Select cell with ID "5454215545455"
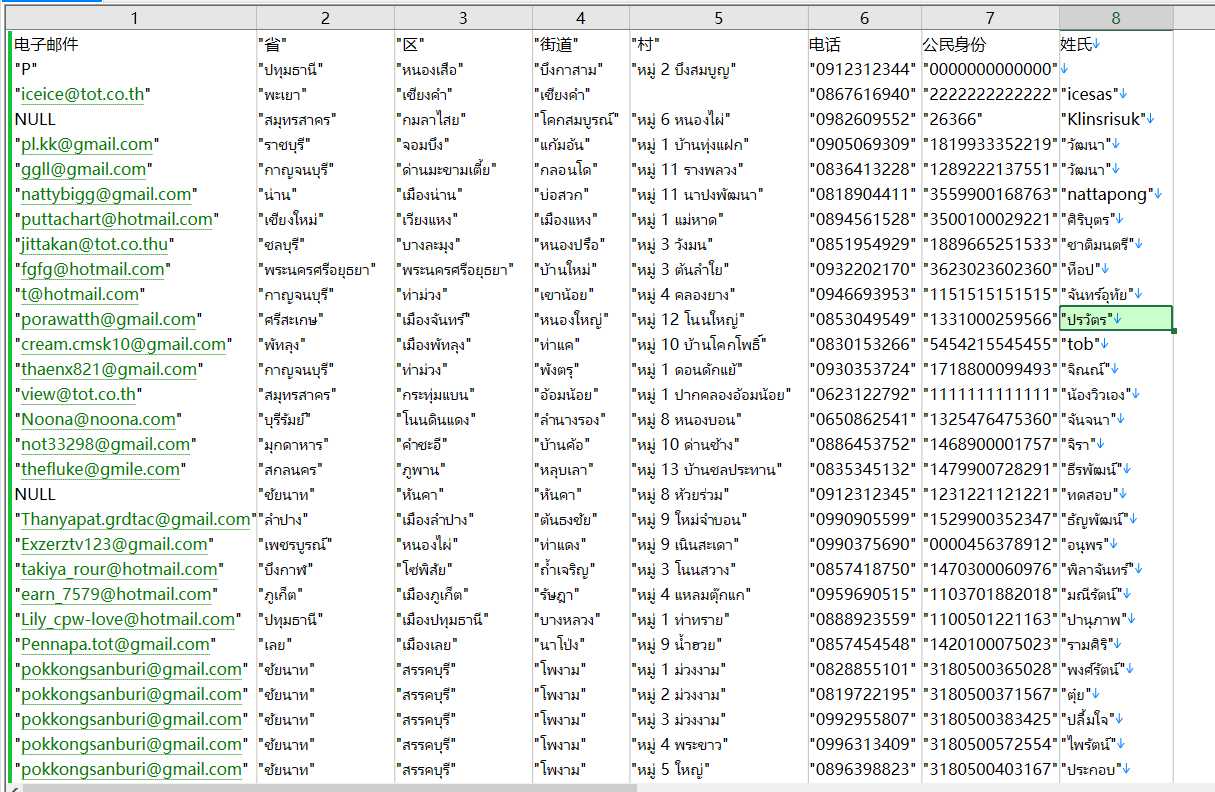 pos(990,344)
